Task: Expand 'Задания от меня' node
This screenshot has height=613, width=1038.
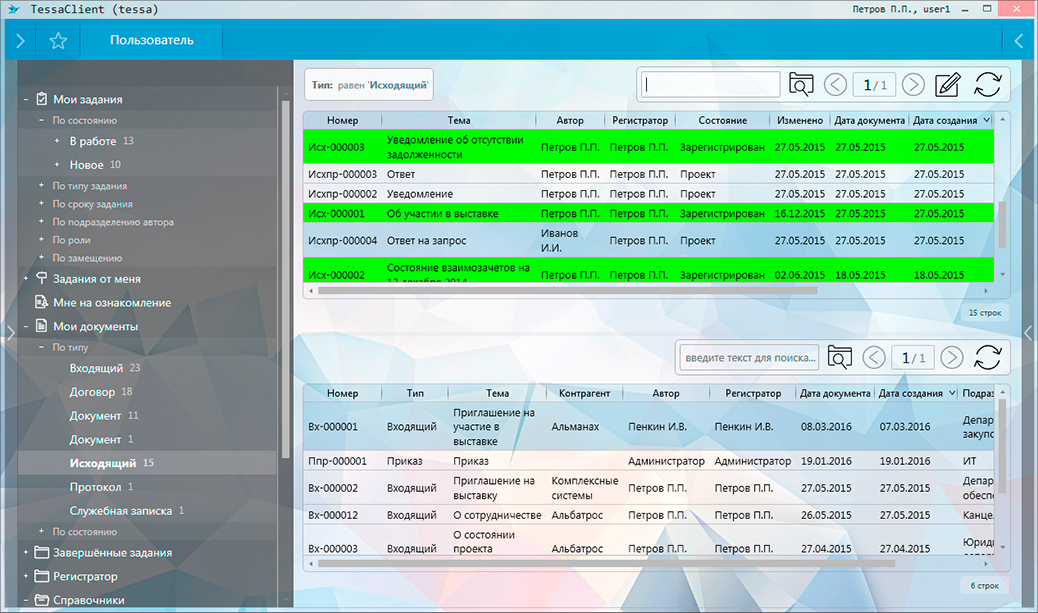Action: 26,280
